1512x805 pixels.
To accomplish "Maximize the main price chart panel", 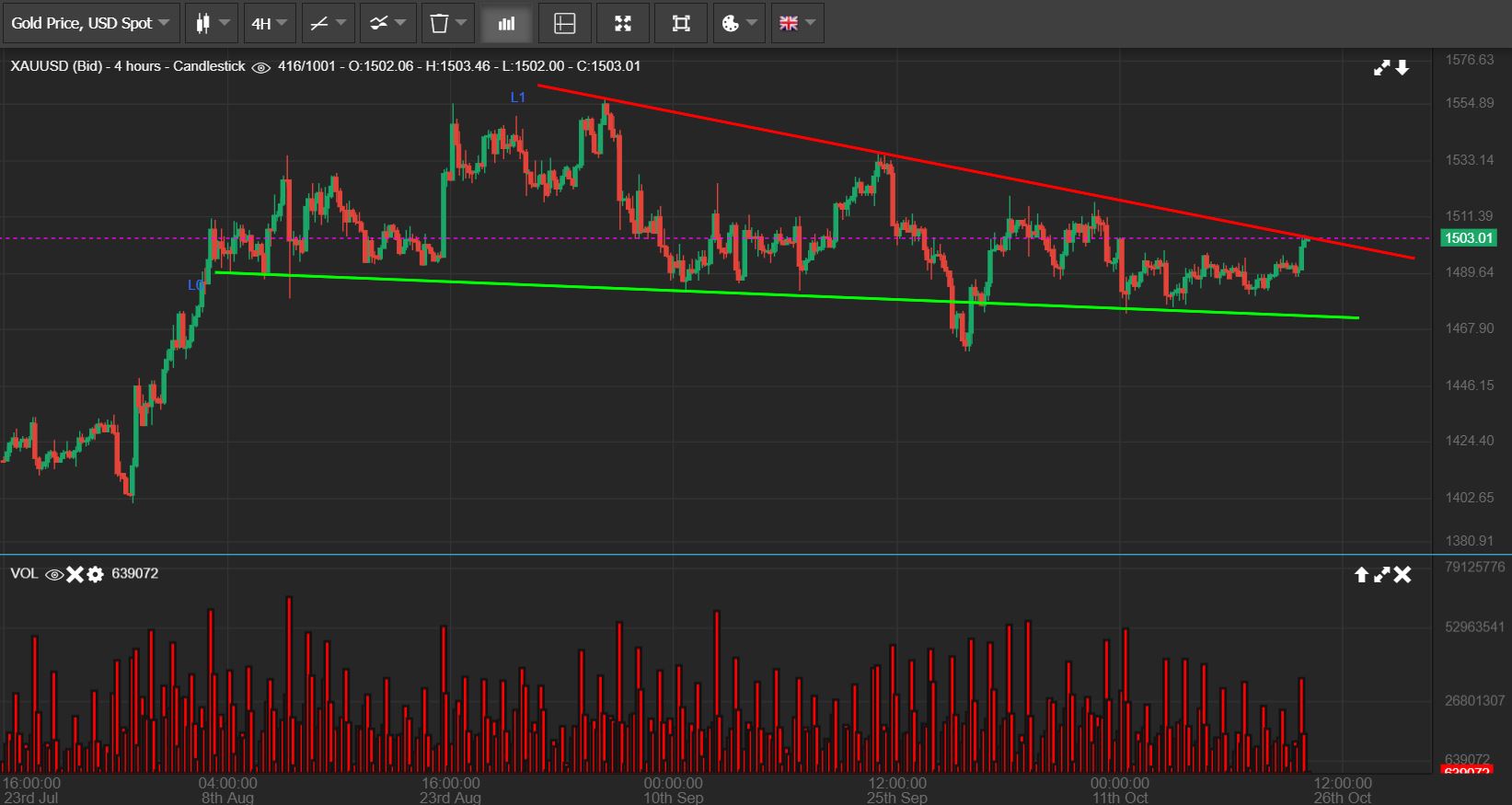I will 1381,67.
